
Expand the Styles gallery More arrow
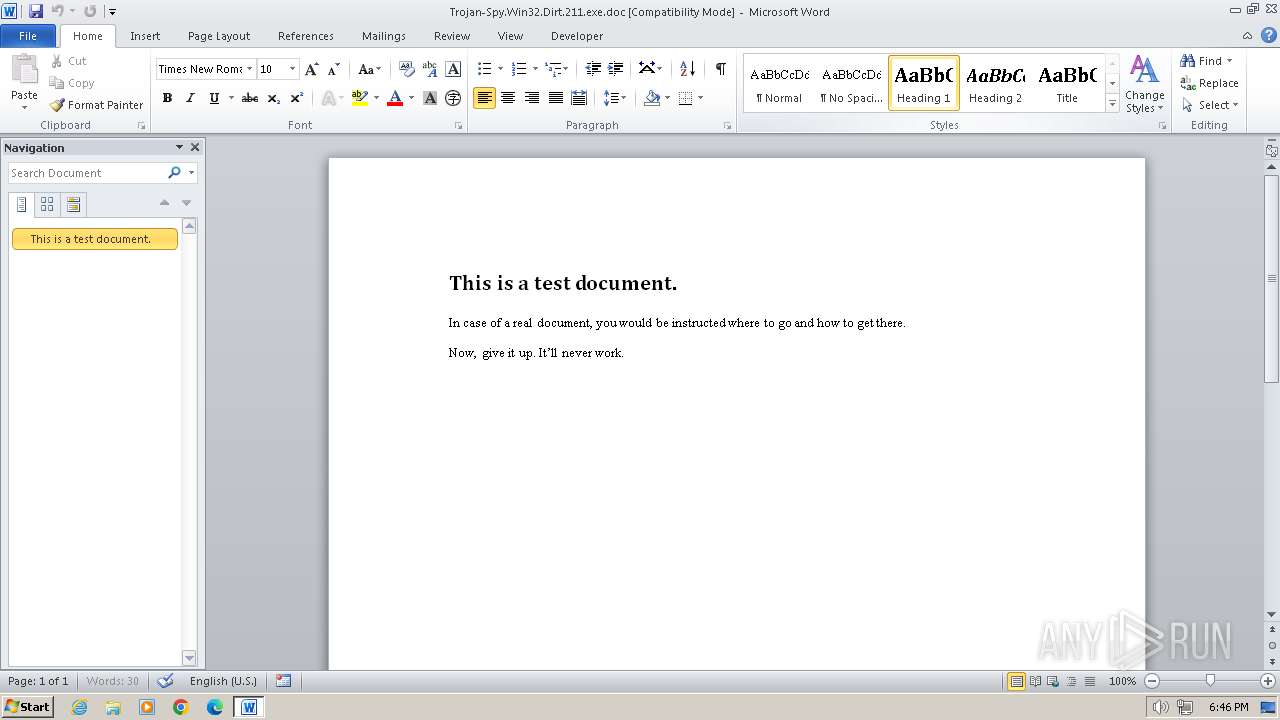[1112, 103]
